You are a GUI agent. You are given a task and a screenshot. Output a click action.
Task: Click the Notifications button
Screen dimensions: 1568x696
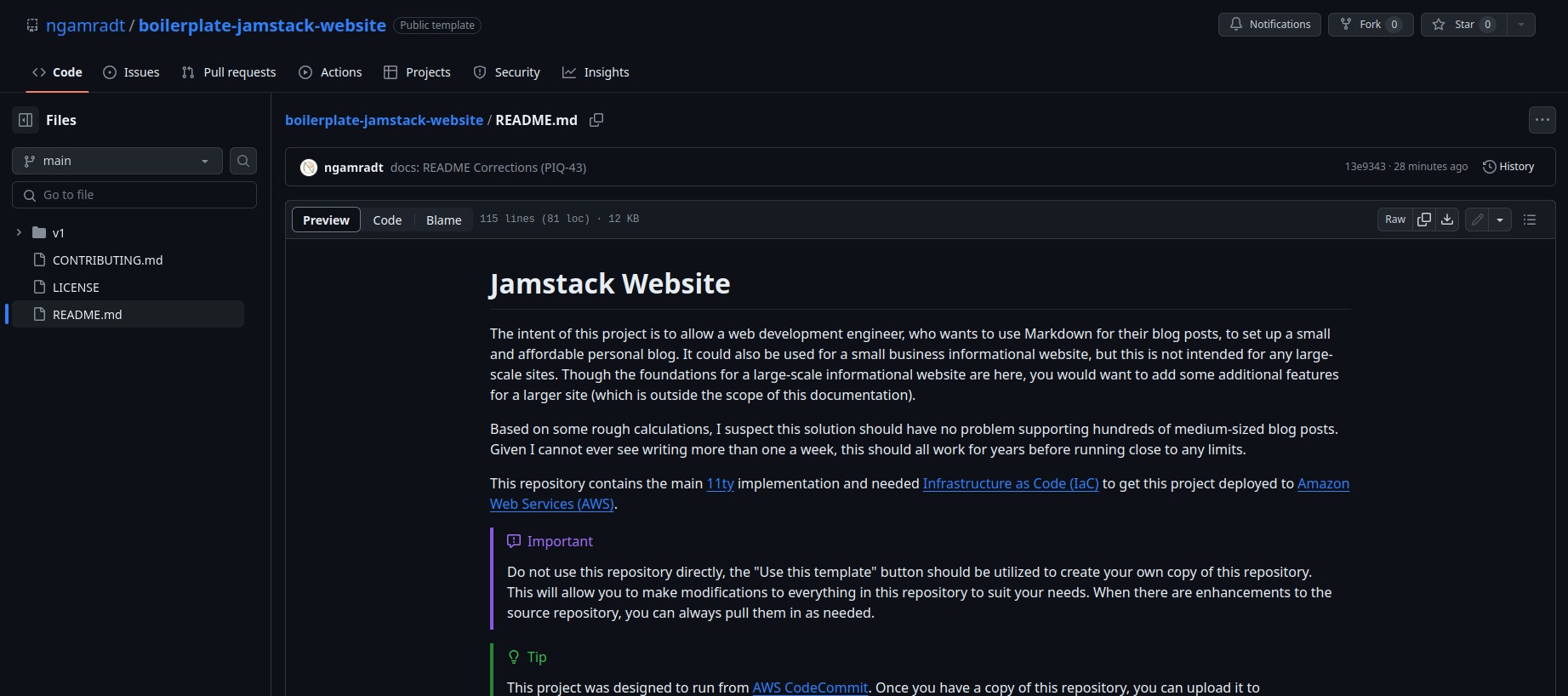click(x=1269, y=25)
